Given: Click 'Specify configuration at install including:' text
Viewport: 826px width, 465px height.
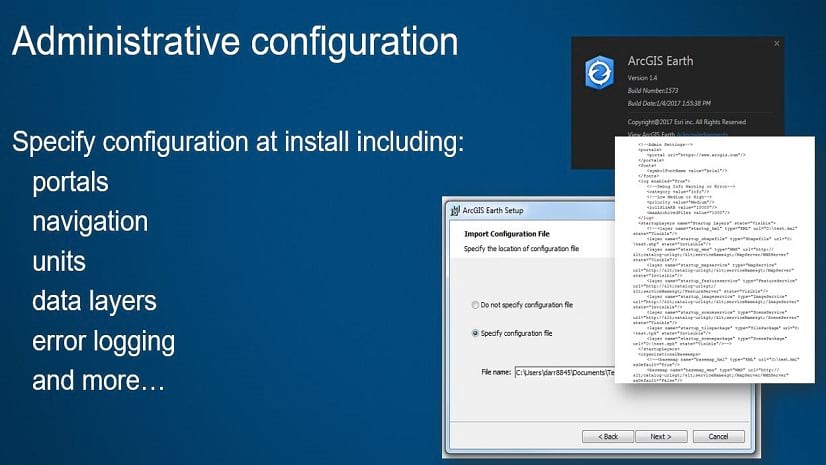Looking at the screenshot, I should (x=238, y=142).
